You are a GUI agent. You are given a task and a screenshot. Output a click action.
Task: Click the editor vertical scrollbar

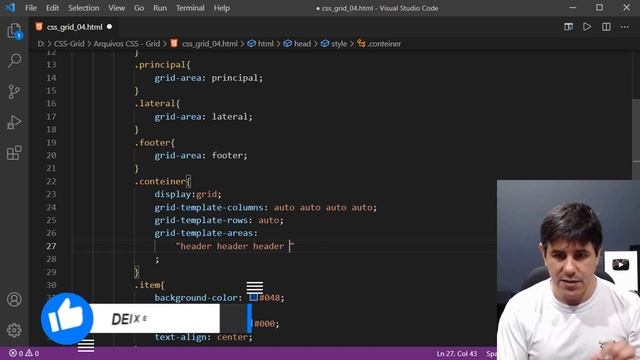pos(636,139)
